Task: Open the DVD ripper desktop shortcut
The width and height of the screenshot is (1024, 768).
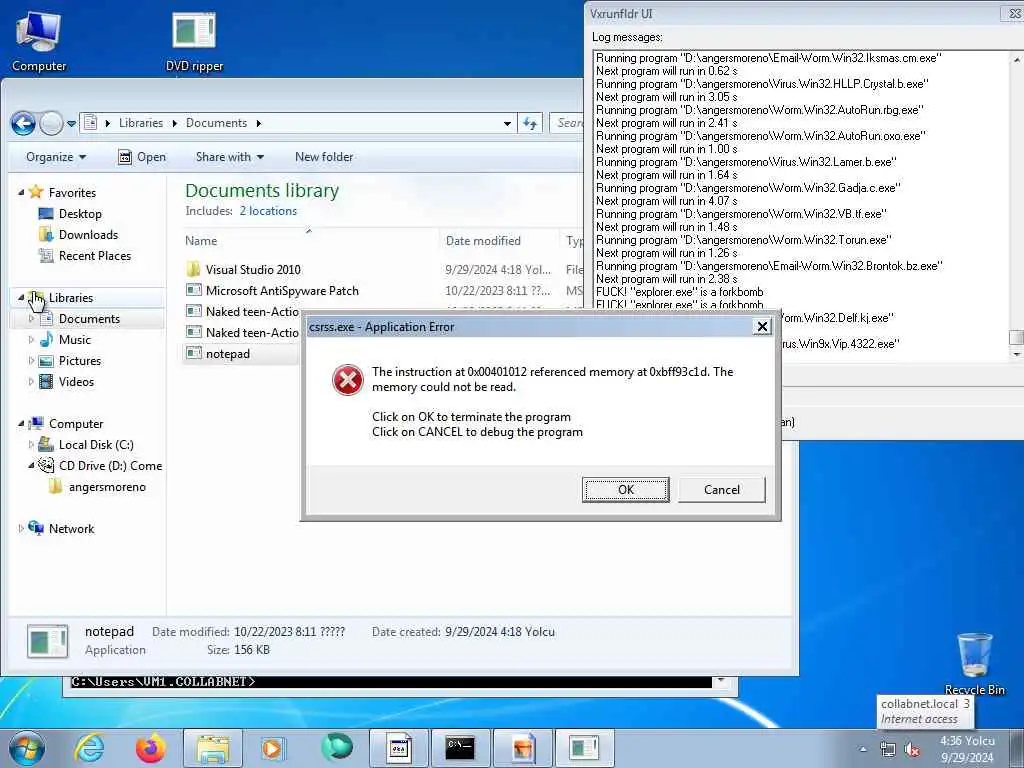Action: [194, 40]
